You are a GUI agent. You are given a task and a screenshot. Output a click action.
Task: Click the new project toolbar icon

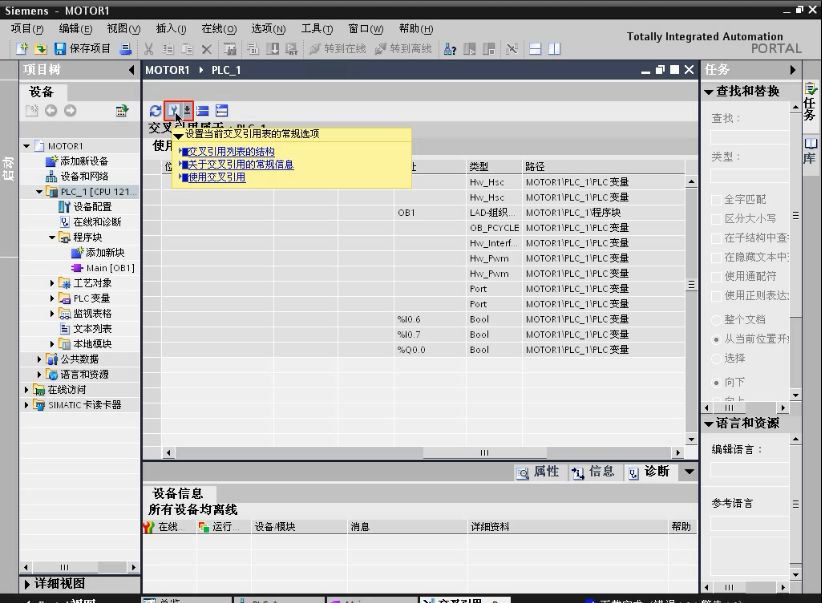click(x=21, y=49)
